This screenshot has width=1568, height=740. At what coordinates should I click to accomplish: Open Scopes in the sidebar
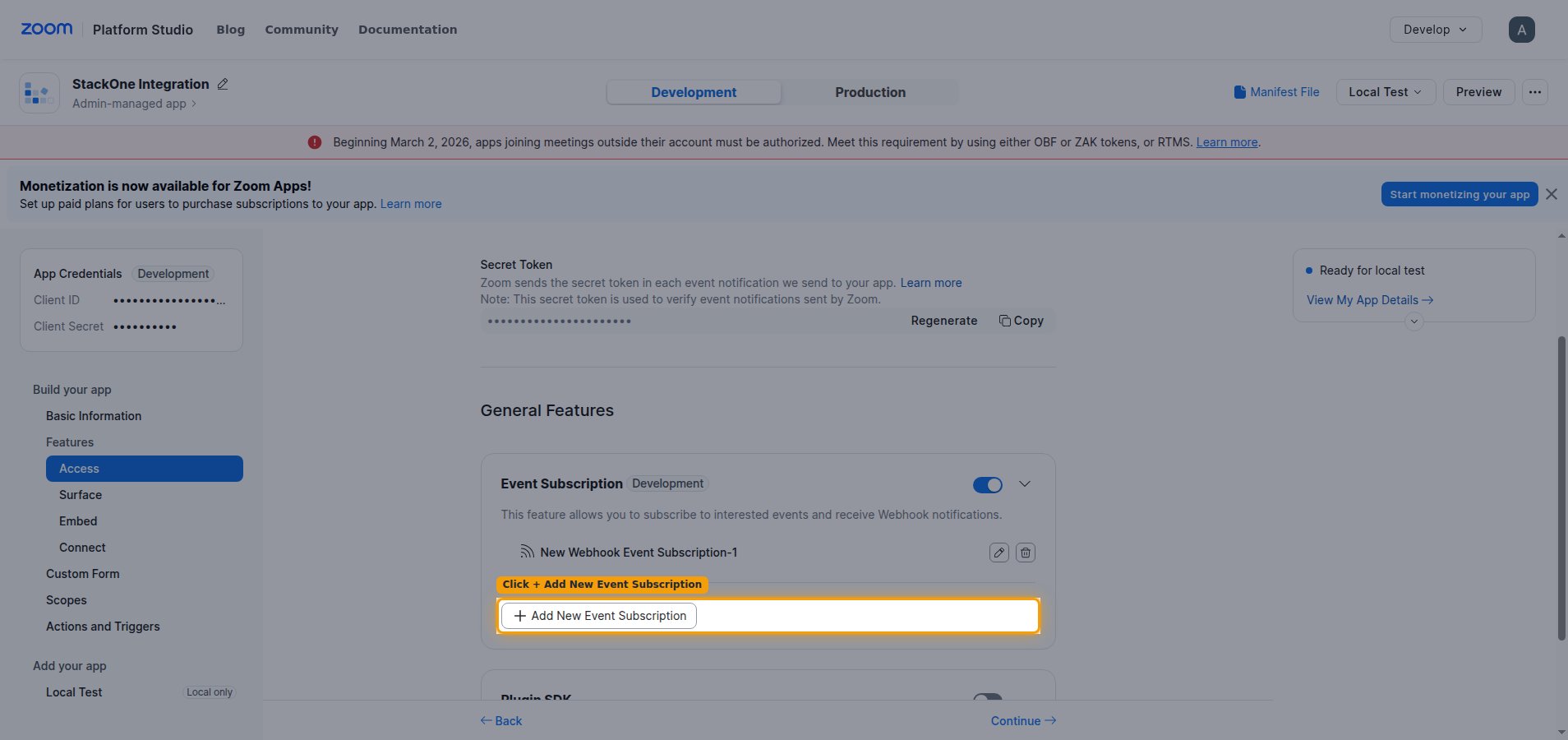67,600
